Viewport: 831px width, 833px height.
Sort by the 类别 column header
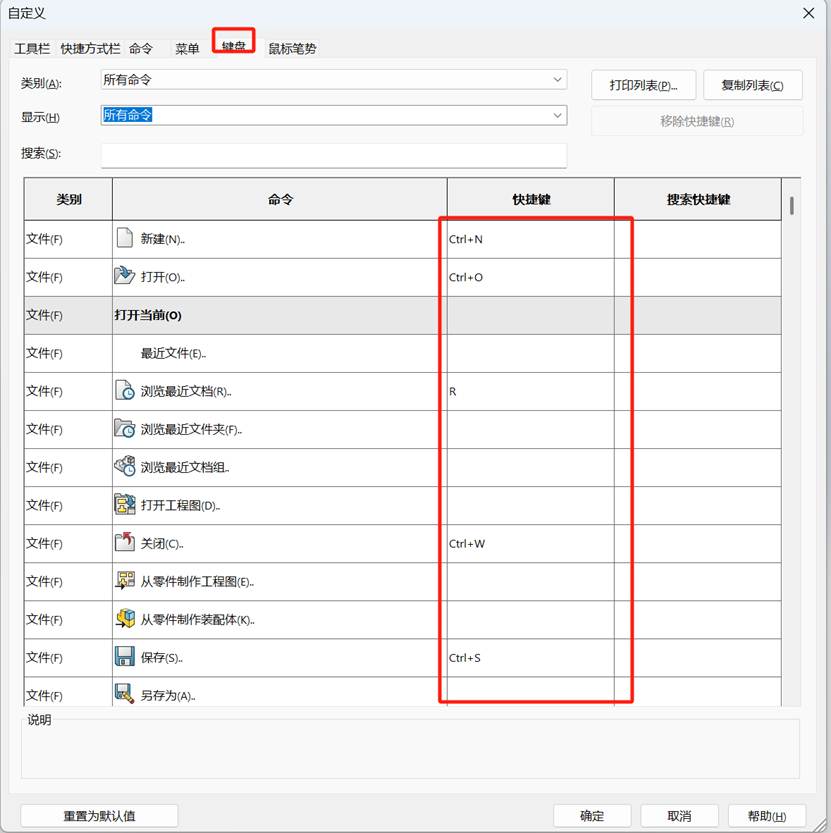click(x=69, y=199)
